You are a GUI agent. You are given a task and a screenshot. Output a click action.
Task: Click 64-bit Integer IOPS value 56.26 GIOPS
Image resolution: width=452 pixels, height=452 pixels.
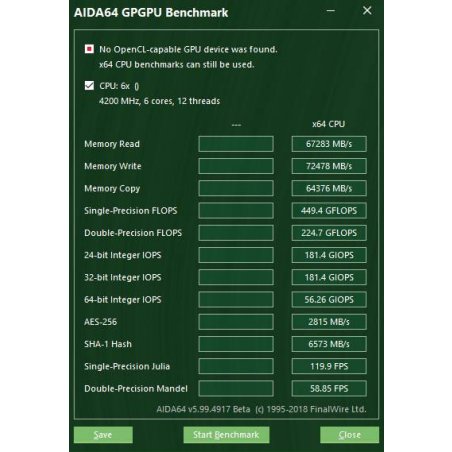point(329,299)
